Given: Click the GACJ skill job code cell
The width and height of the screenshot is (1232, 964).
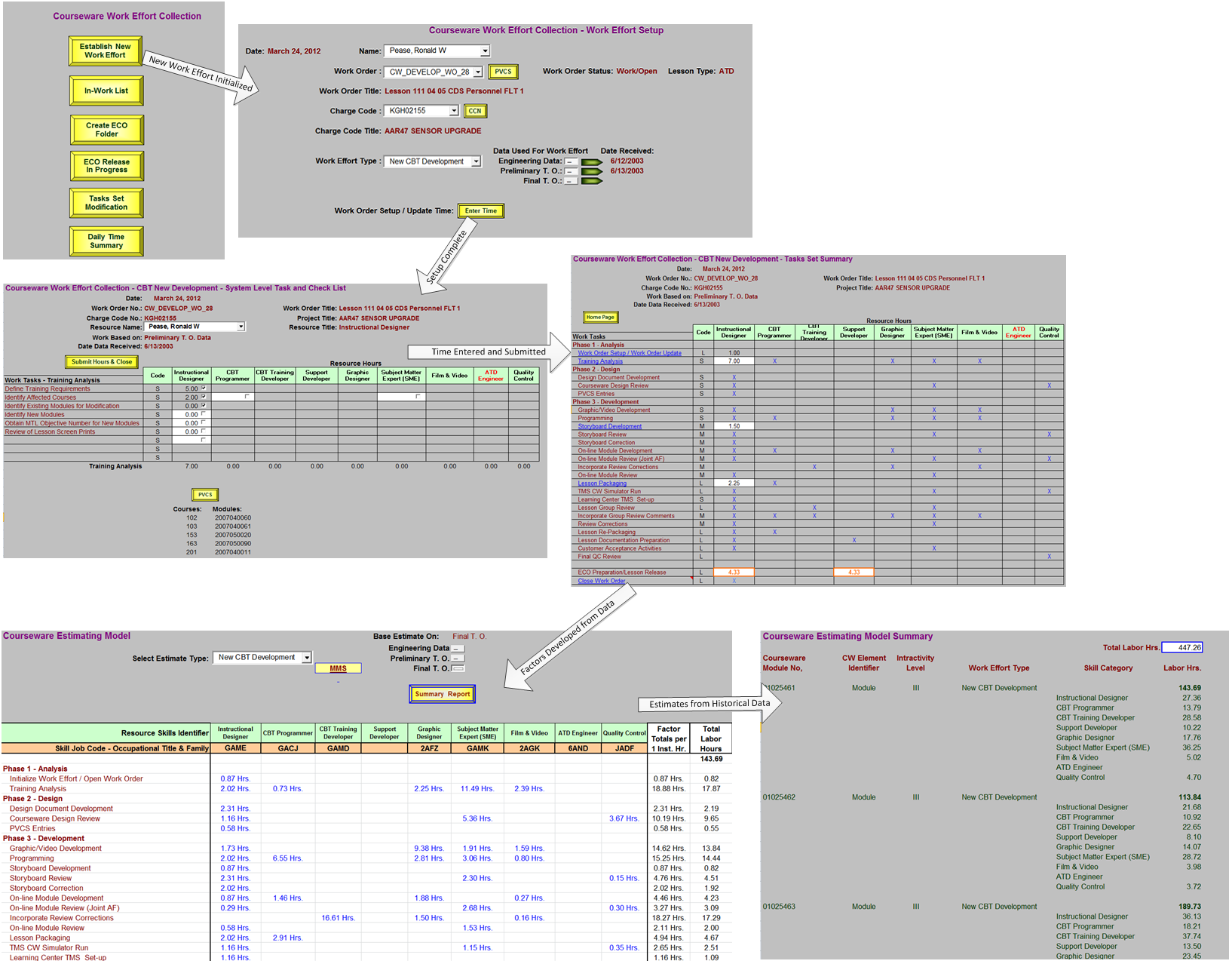Looking at the screenshot, I should (288, 748).
